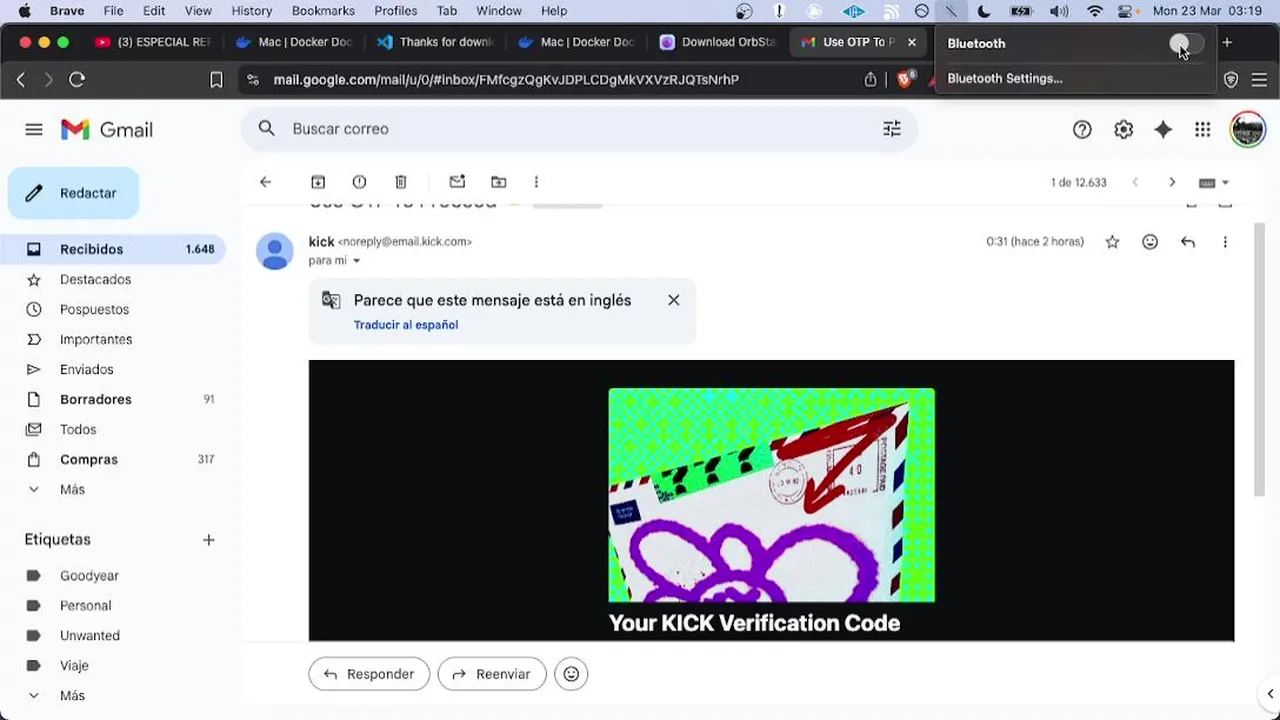Open search filter options in search bar
1280x720 pixels.
(892, 129)
